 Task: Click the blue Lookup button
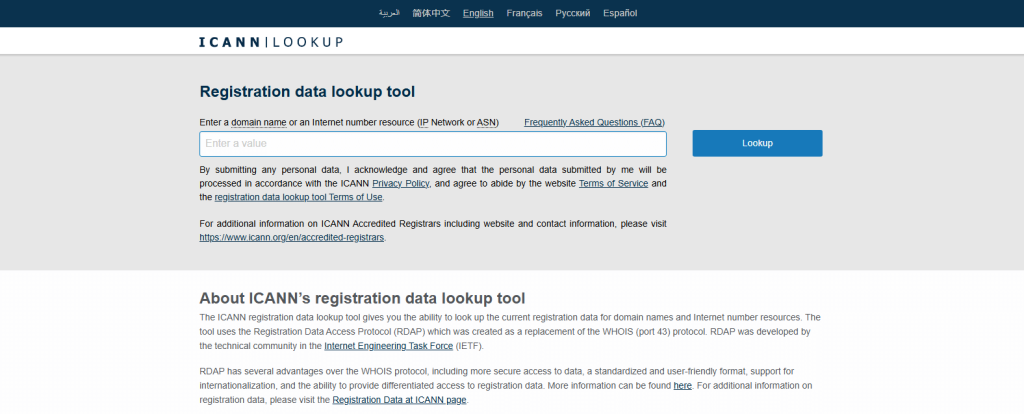pyautogui.click(x=757, y=143)
